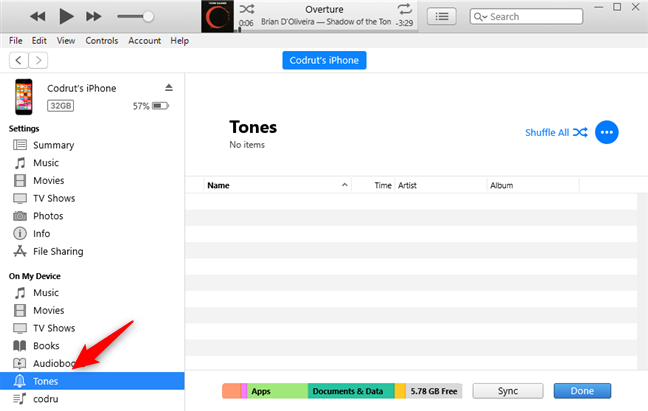This screenshot has width=648, height=411.
Task: Open the Edit menu
Action: coord(39,40)
